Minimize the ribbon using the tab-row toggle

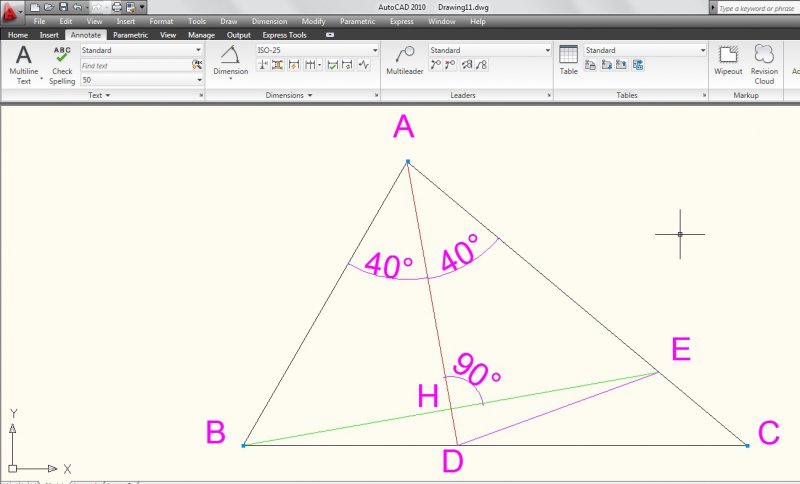tap(330, 35)
